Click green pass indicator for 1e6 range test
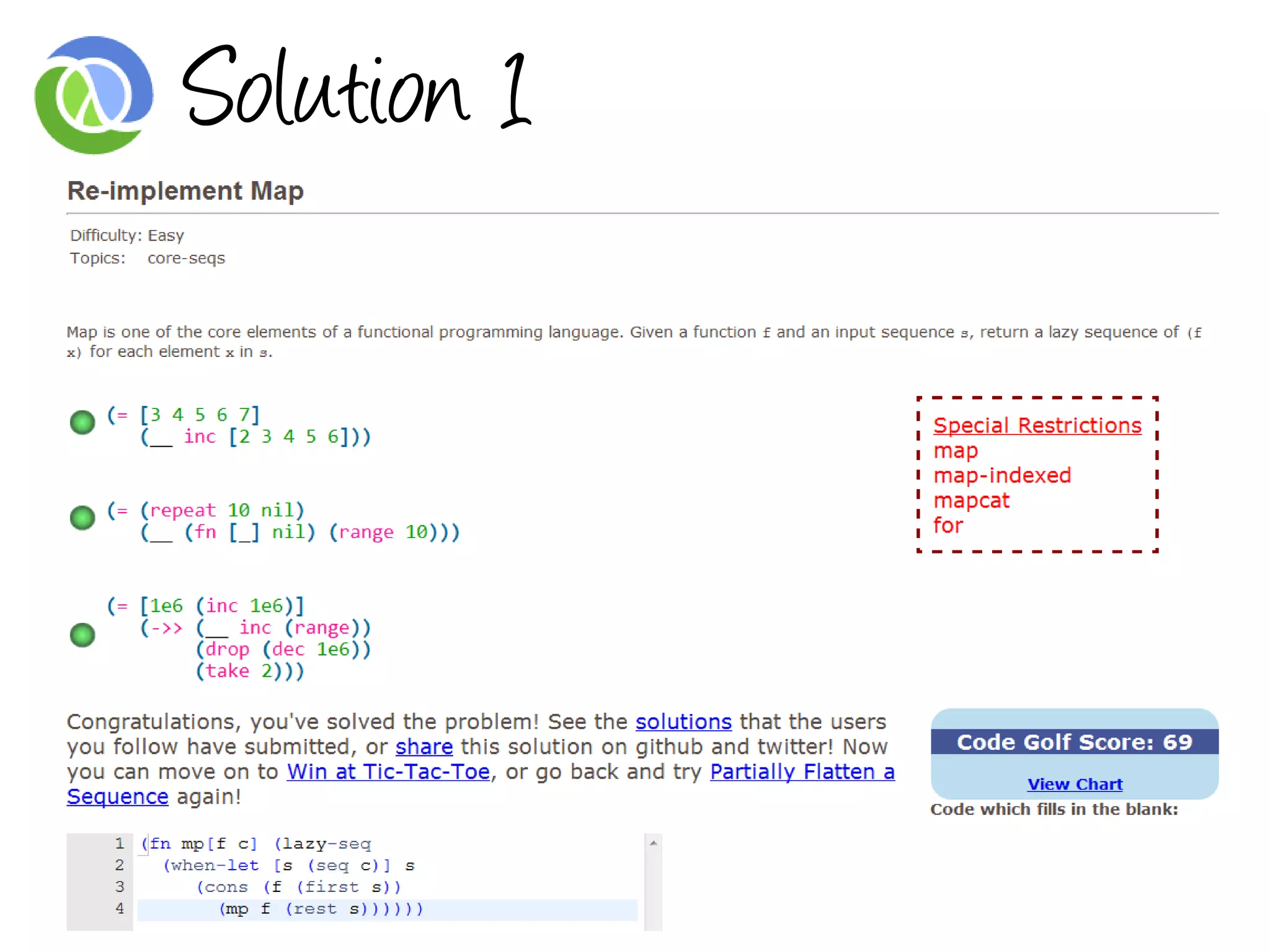1270x952 pixels. click(82, 635)
